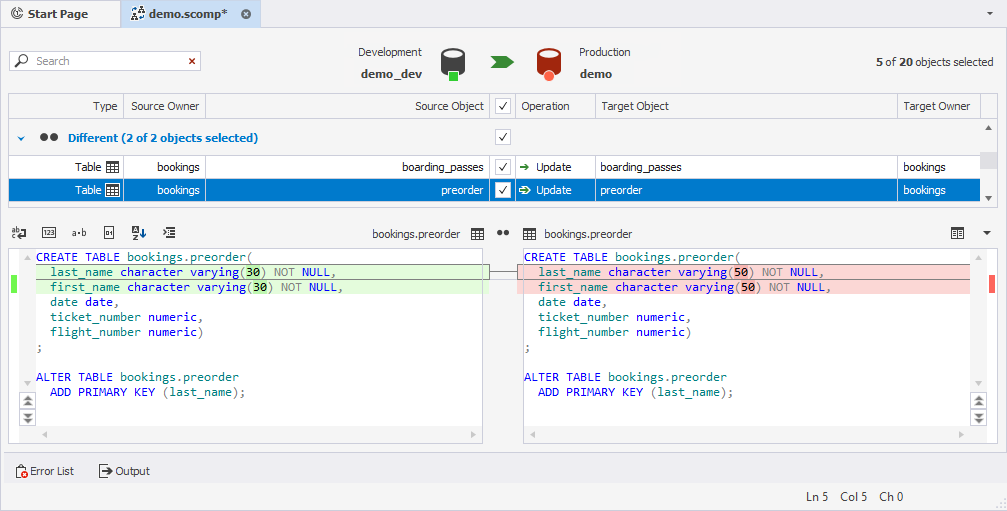Jump to previous difference in right pane
Image resolution: width=1007 pixels, height=511 pixels.
979,401
